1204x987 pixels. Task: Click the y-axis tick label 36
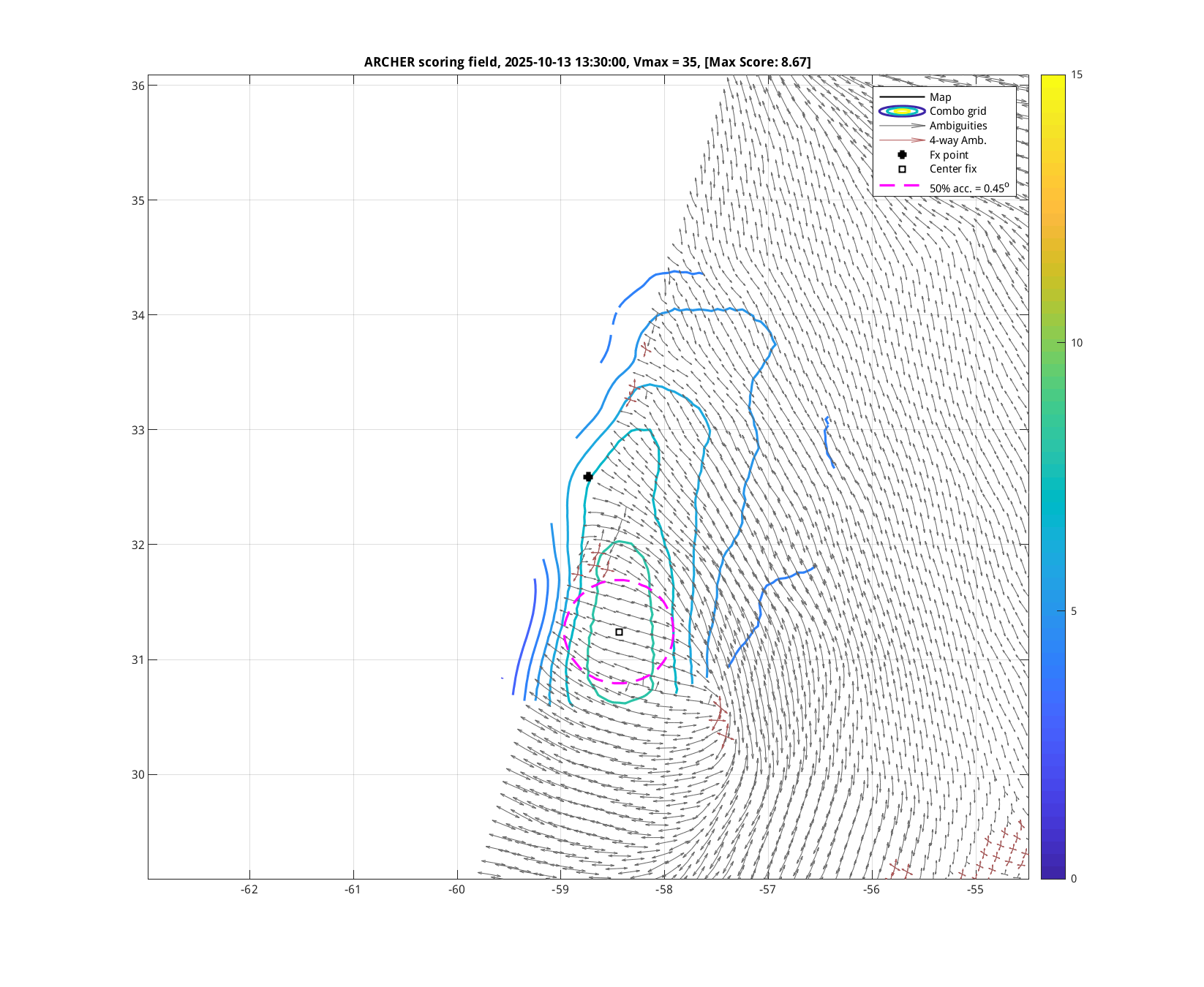138,86
